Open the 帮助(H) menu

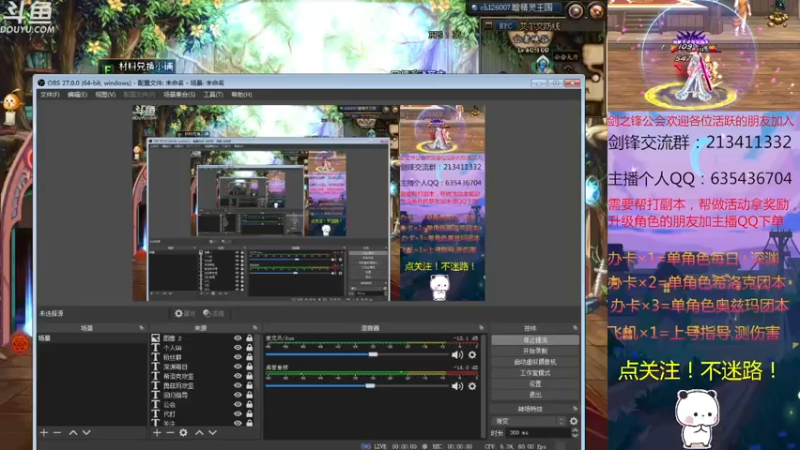pyautogui.click(x=241, y=94)
